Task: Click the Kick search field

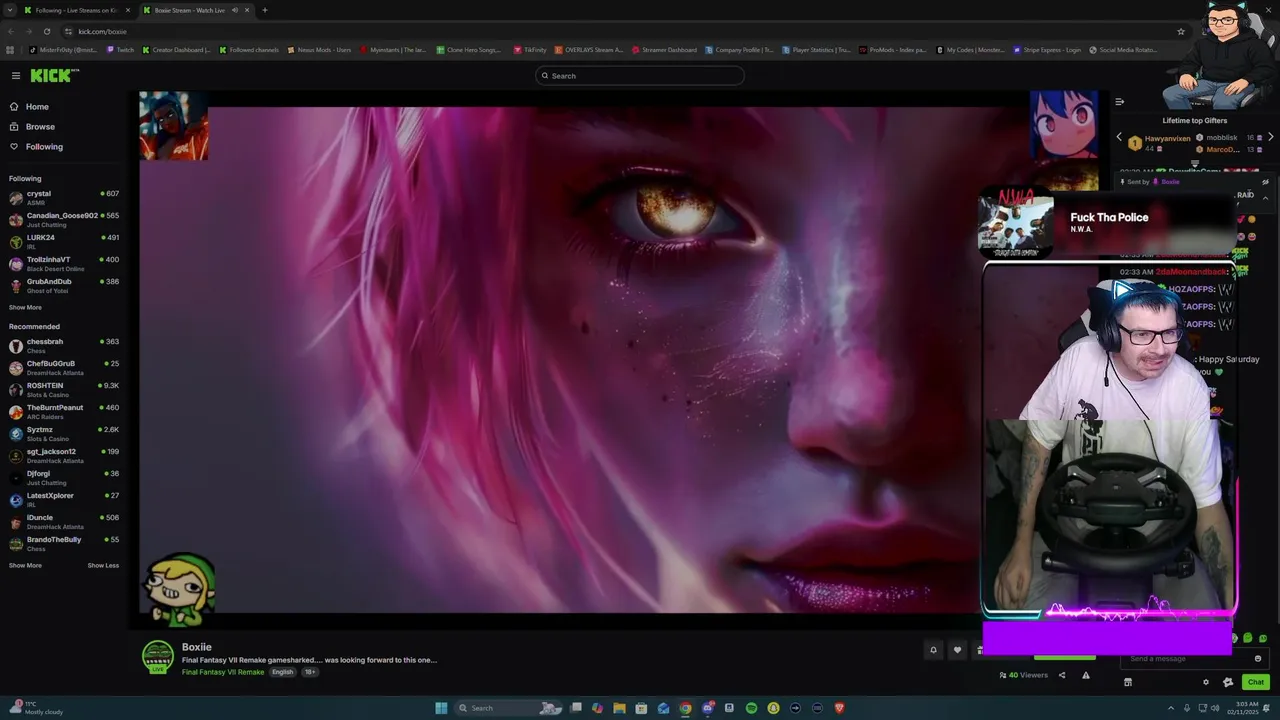Action: (640, 76)
